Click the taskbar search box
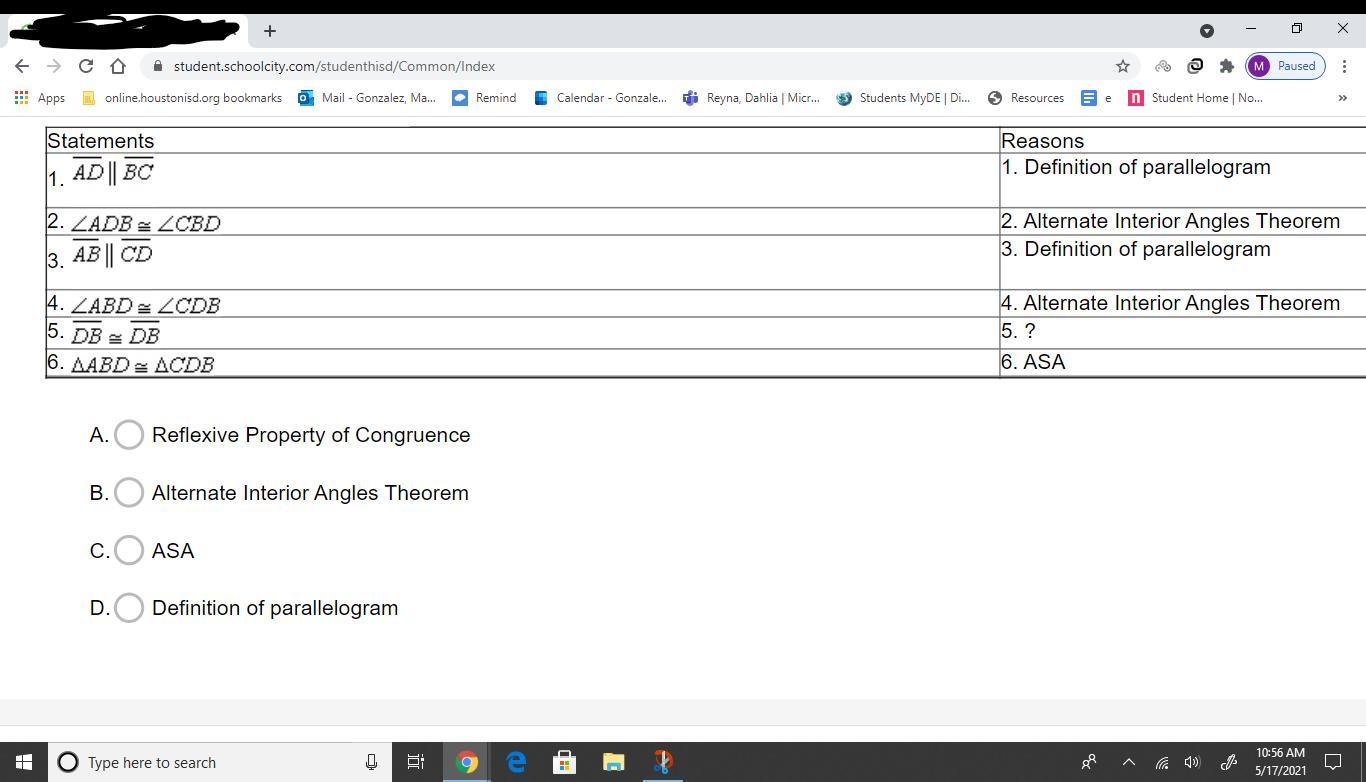The width and height of the screenshot is (1366, 782). click(x=220, y=762)
